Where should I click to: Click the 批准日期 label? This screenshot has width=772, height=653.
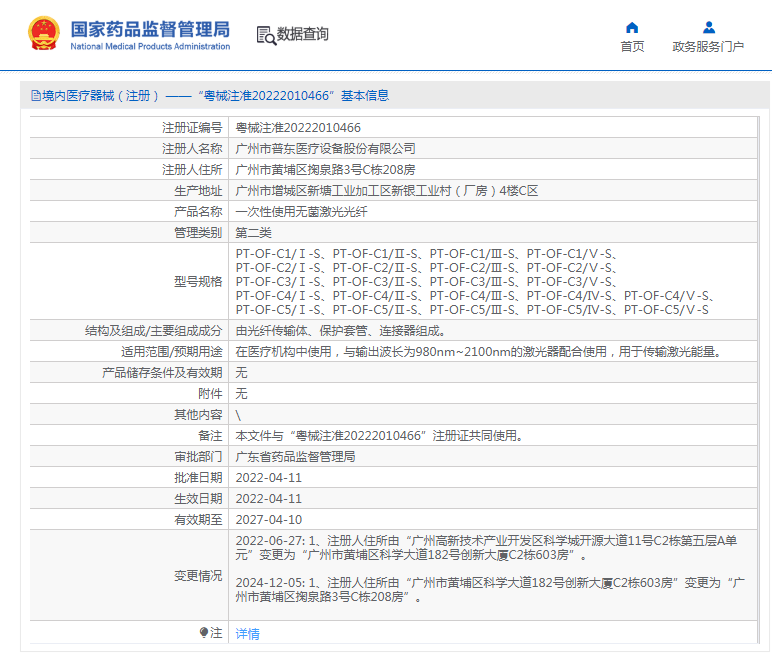point(198,478)
